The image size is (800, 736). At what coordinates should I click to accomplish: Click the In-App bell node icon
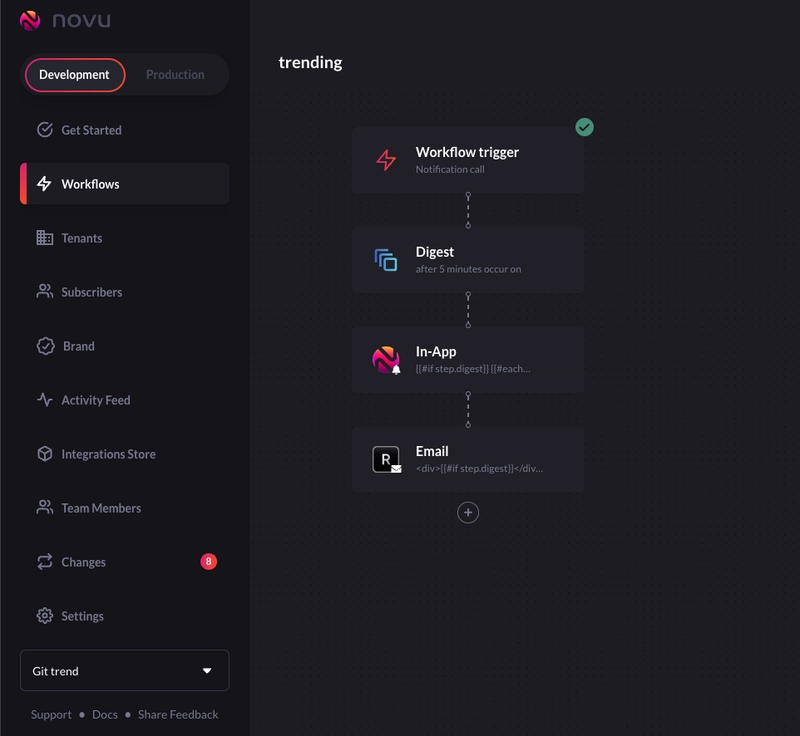click(x=386, y=360)
